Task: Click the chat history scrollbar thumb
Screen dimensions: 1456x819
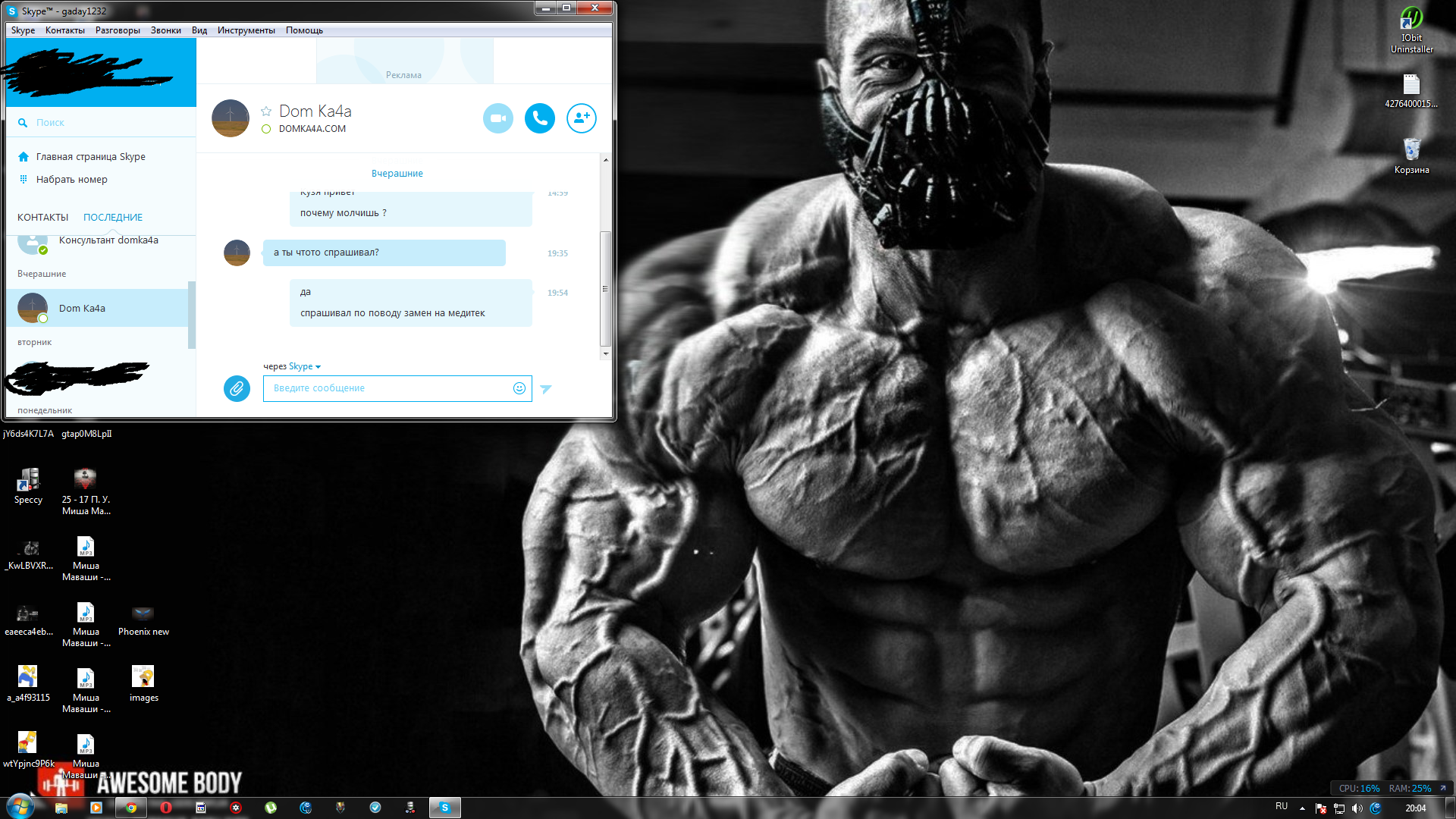Action: click(x=604, y=288)
